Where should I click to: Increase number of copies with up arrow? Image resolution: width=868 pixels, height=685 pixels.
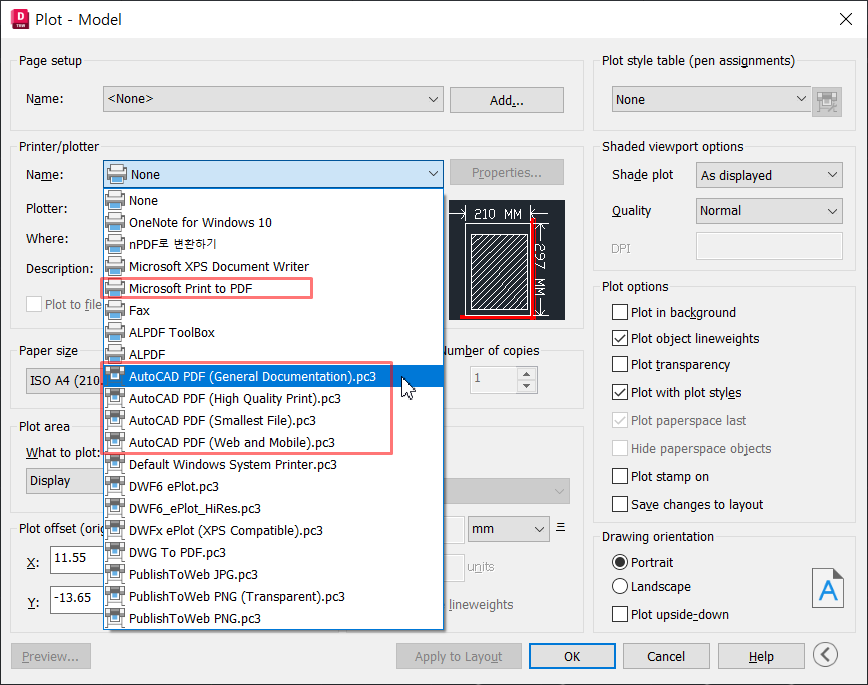tap(526, 373)
